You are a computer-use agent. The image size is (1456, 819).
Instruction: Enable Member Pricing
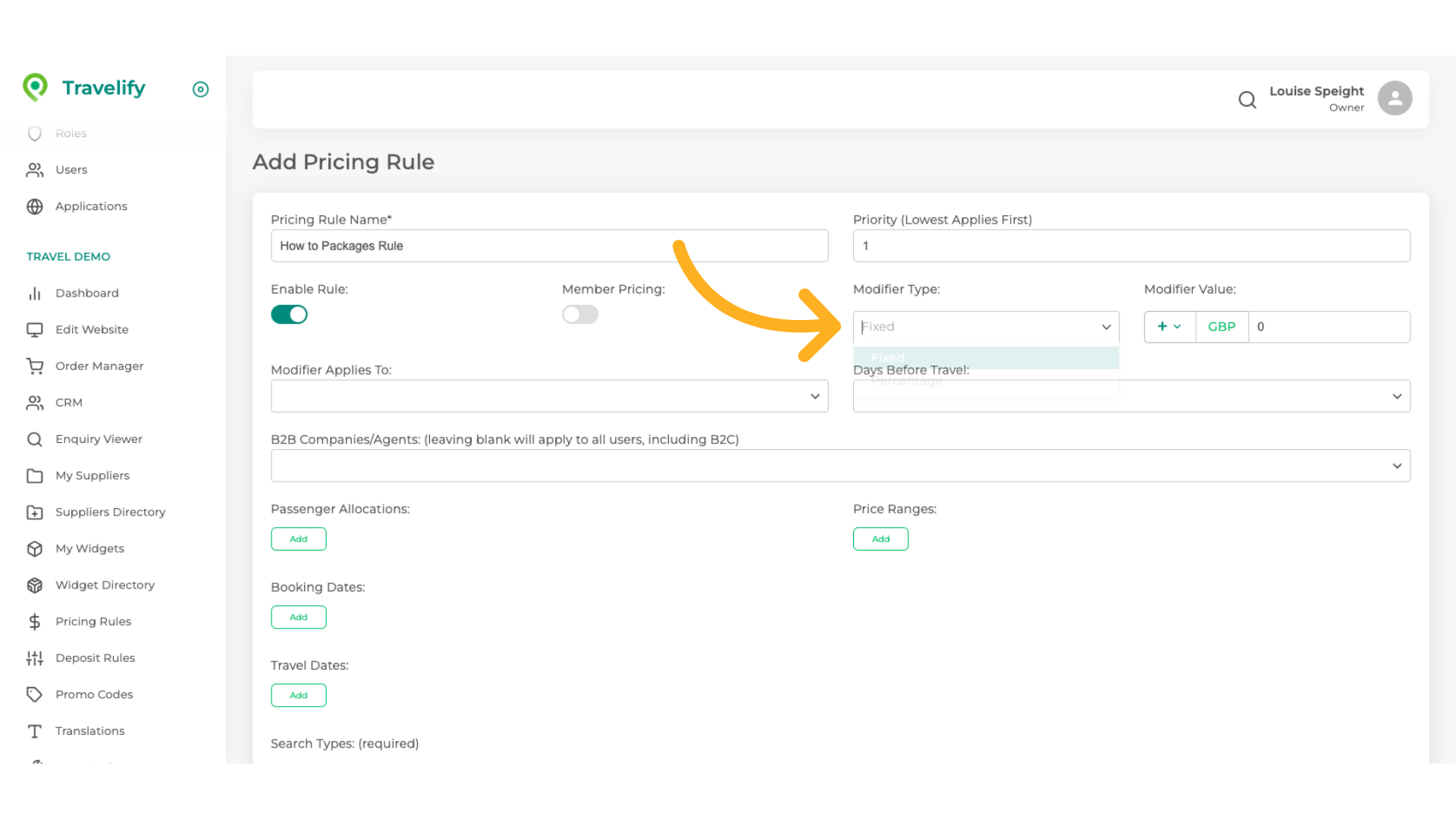coord(579,314)
